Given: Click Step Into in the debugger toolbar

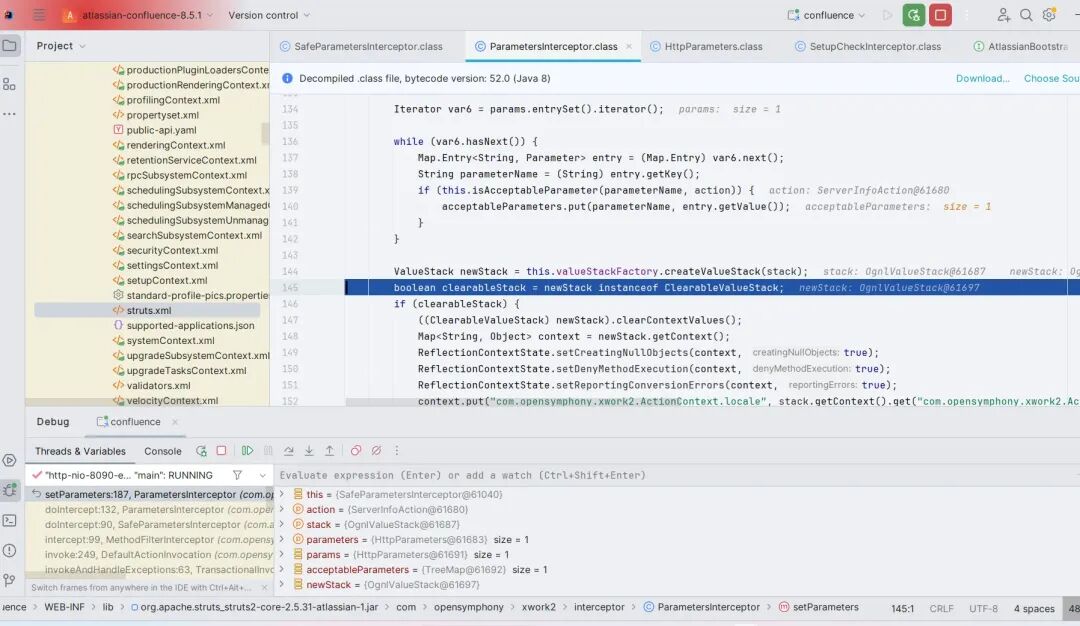Looking at the screenshot, I should click(x=309, y=450).
